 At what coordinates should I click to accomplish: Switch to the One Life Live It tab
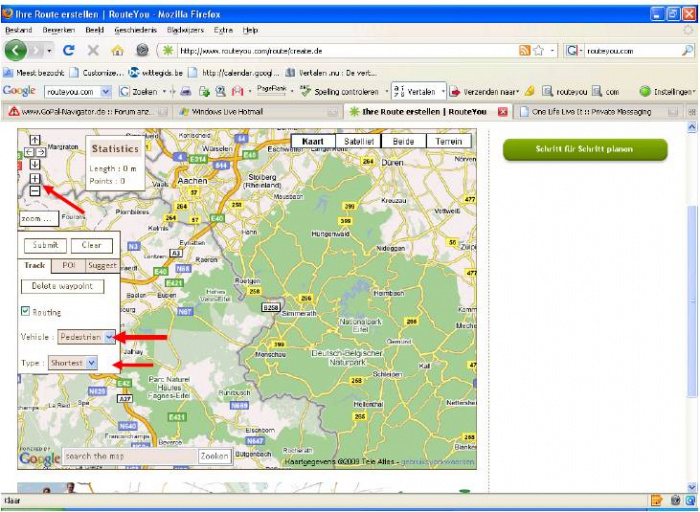tap(596, 112)
